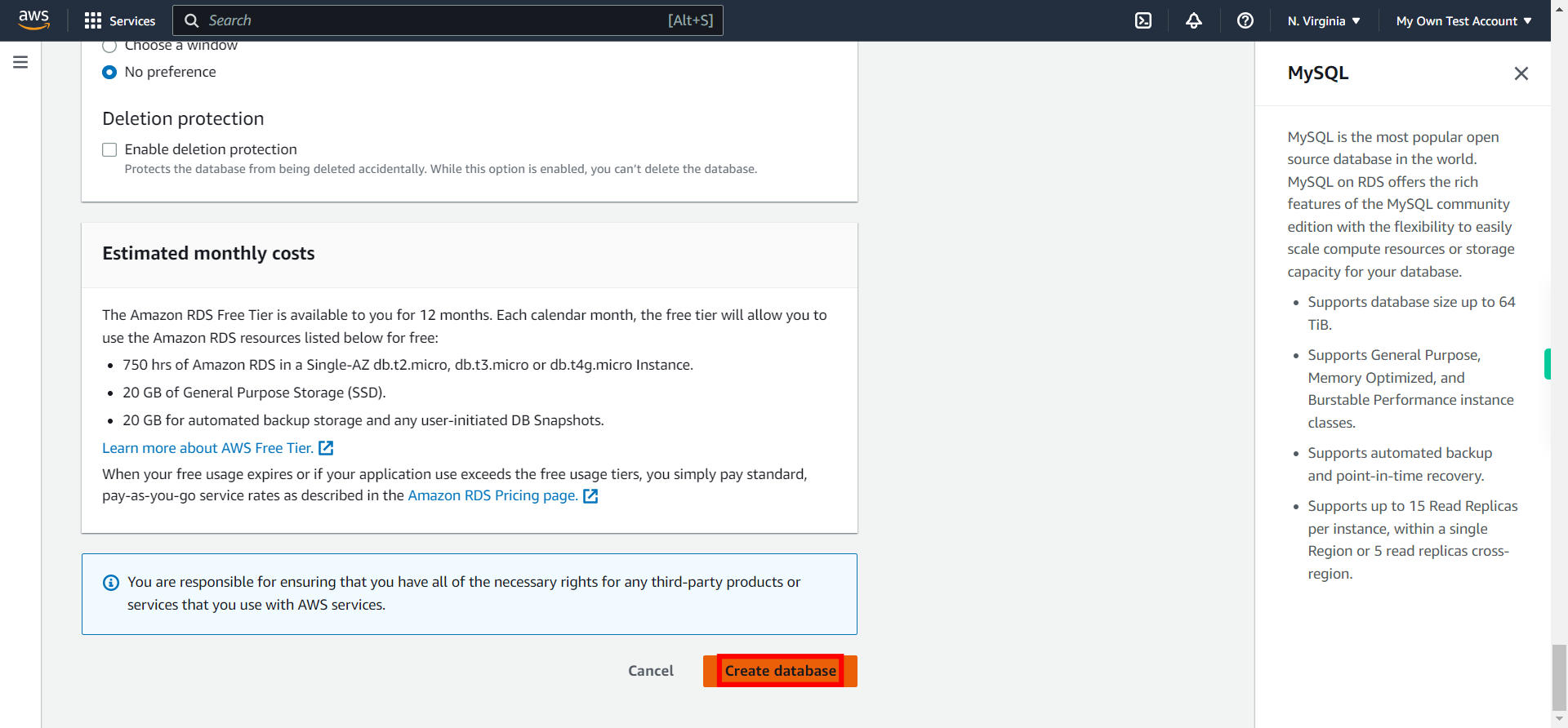Click the page vertical scrollbar thumb
Image resolution: width=1568 pixels, height=728 pixels.
click(1560, 677)
